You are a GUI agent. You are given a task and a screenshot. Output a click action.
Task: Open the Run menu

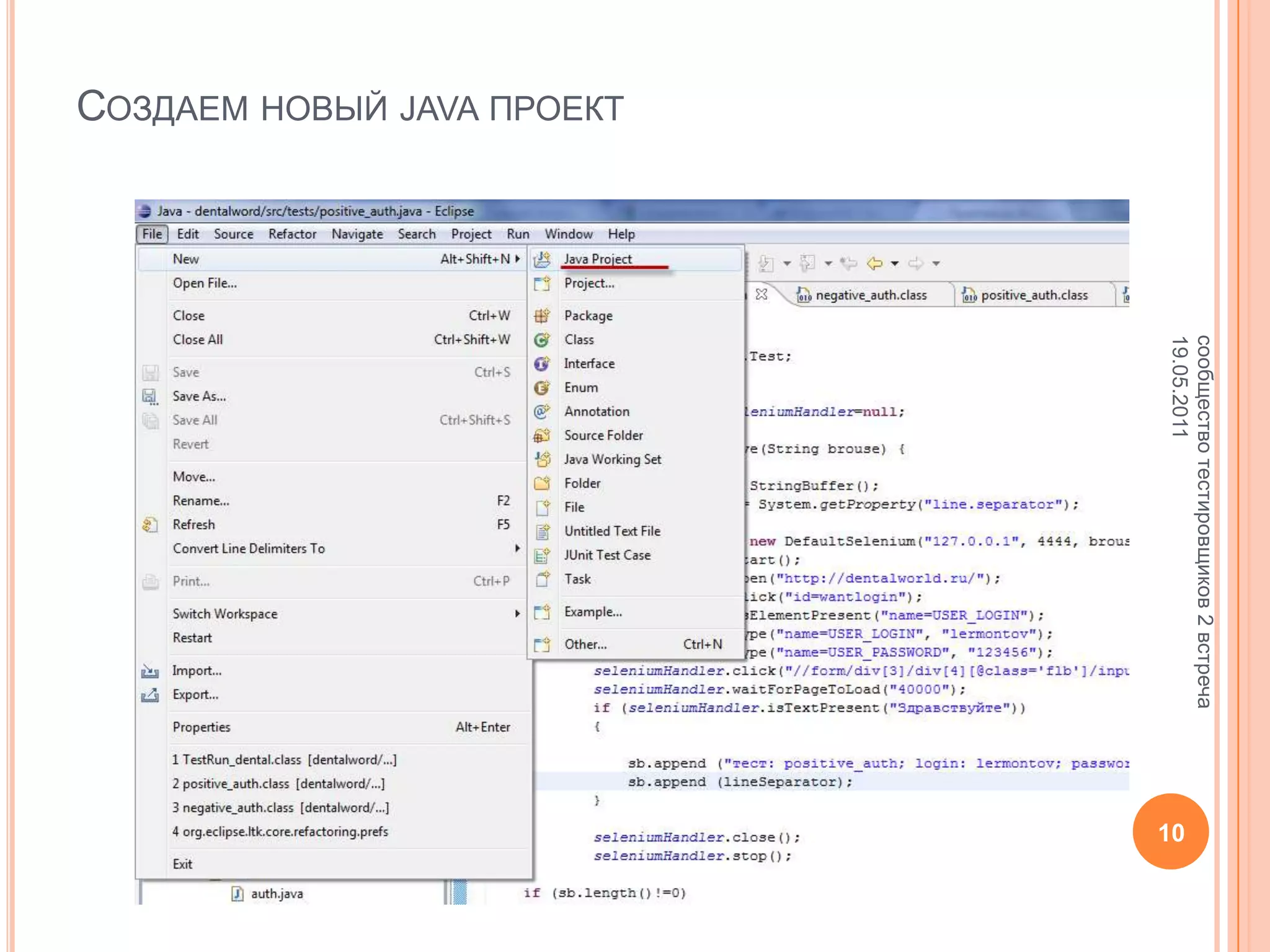[x=518, y=234]
